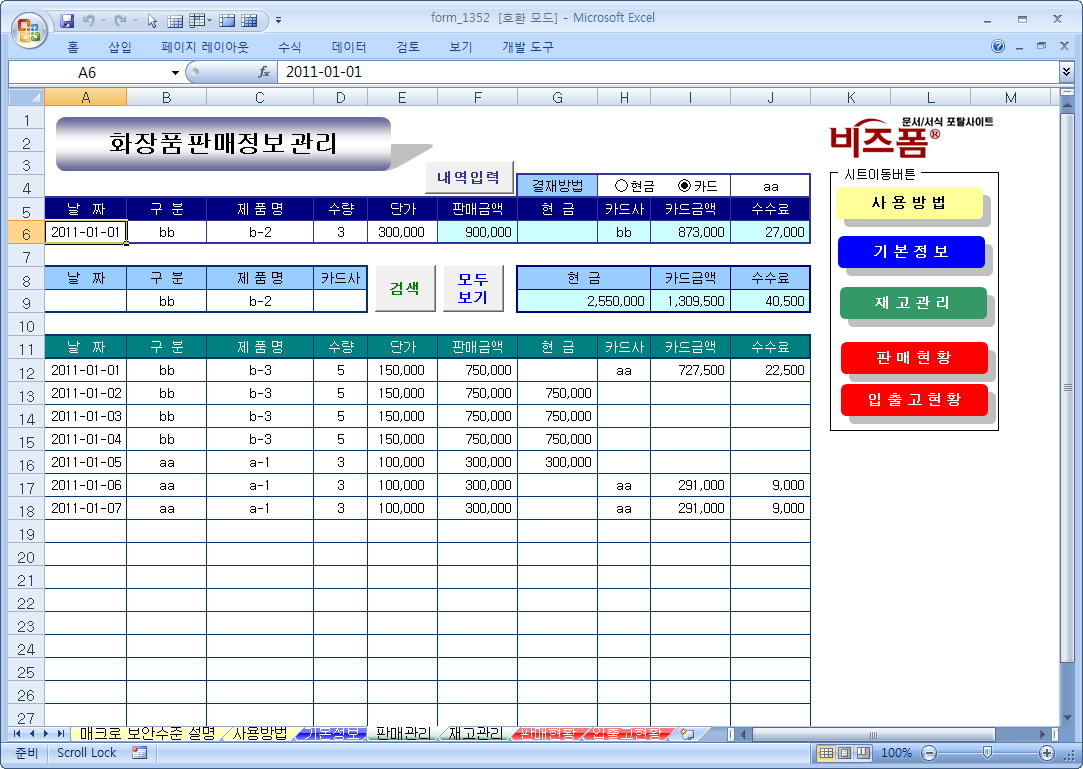
Task: Switch to the 재고관리 sheet tab
Action: (x=476, y=734)
